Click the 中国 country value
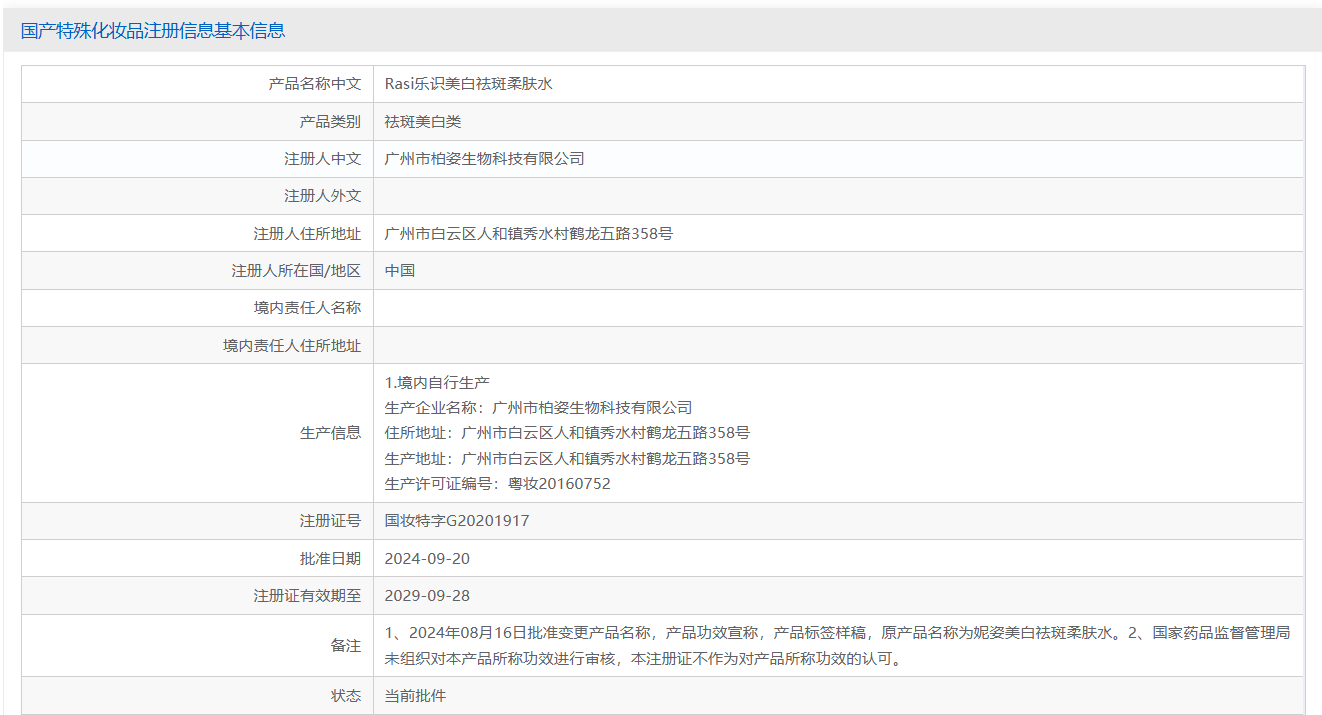Screen dimensions: 1322x715 tap(400, 271)
